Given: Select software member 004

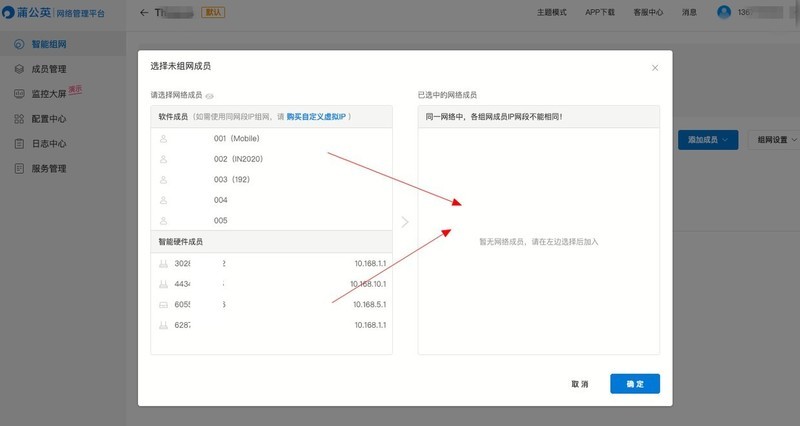Looking at the screenshot, I should pos(271,200).
